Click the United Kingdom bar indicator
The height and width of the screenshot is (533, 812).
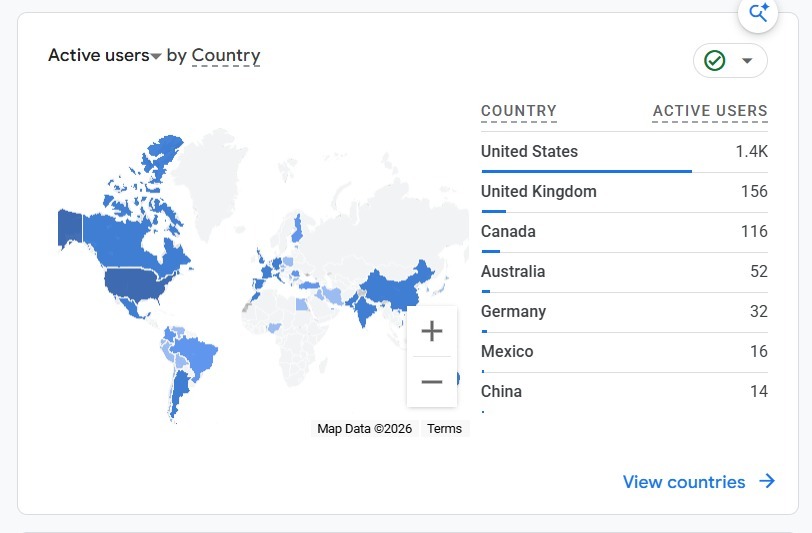click(494, 211)
